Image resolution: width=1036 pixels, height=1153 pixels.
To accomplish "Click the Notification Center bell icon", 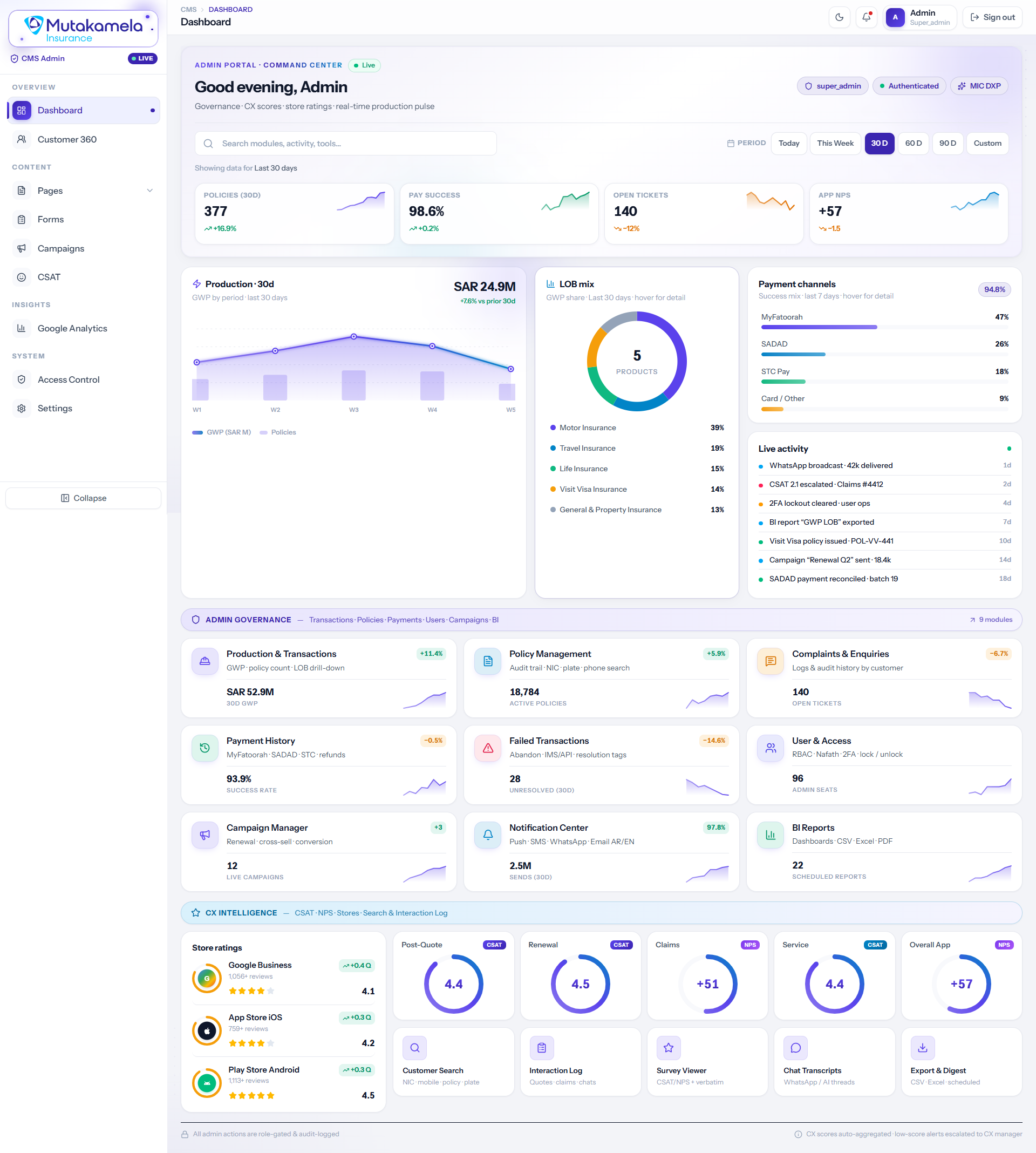I will 488,835.
